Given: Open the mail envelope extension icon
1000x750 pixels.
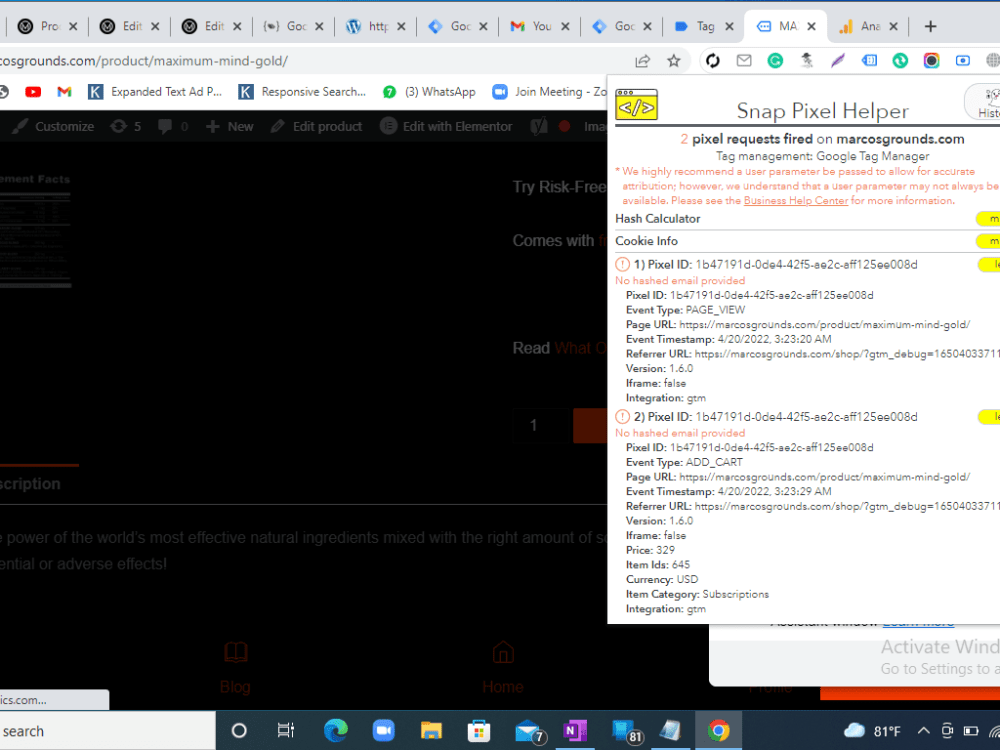Looking at the screenshot, I should pyautogui.click(x=744, y=61).
